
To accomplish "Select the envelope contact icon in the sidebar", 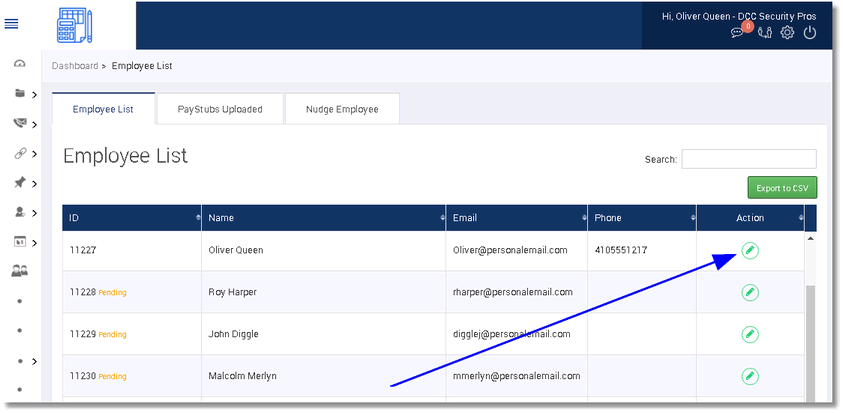I will (x=20, y=124).
